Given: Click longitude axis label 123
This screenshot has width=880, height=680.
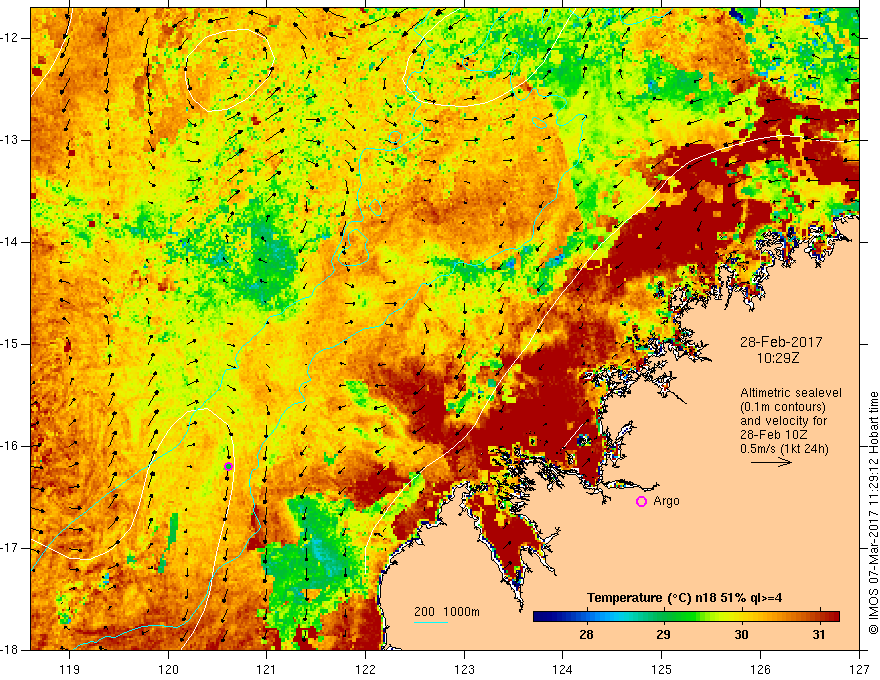Looking at the screenshot, I should pos(464,669).
